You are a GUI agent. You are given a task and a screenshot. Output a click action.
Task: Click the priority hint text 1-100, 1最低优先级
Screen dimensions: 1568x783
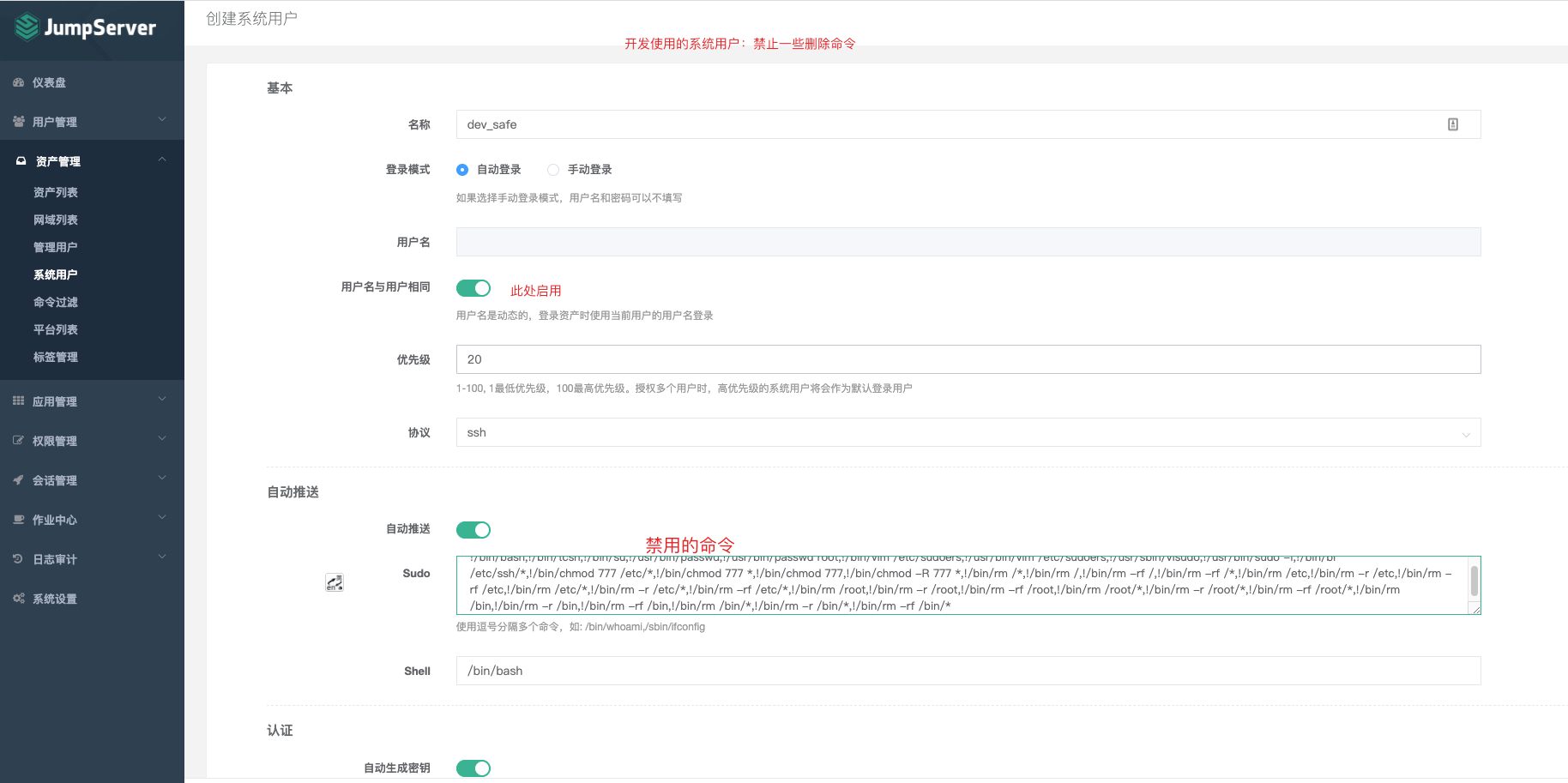pos(684,388)
